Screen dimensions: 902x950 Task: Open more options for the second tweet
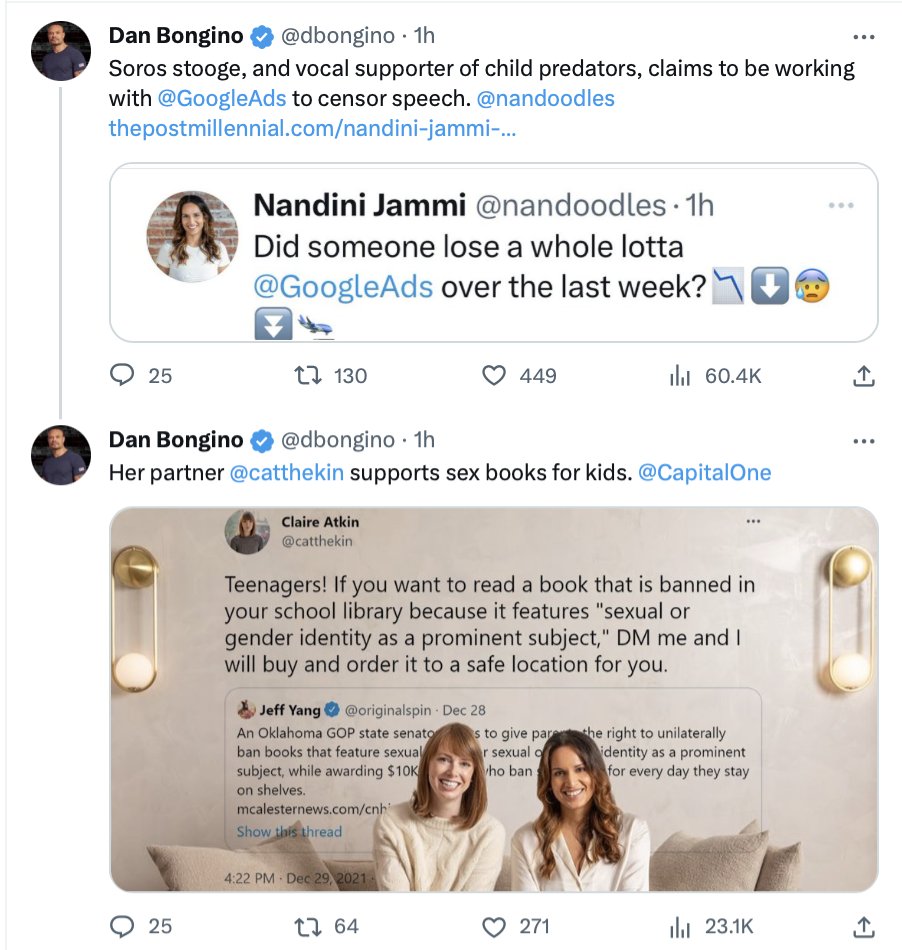(863, 441)
